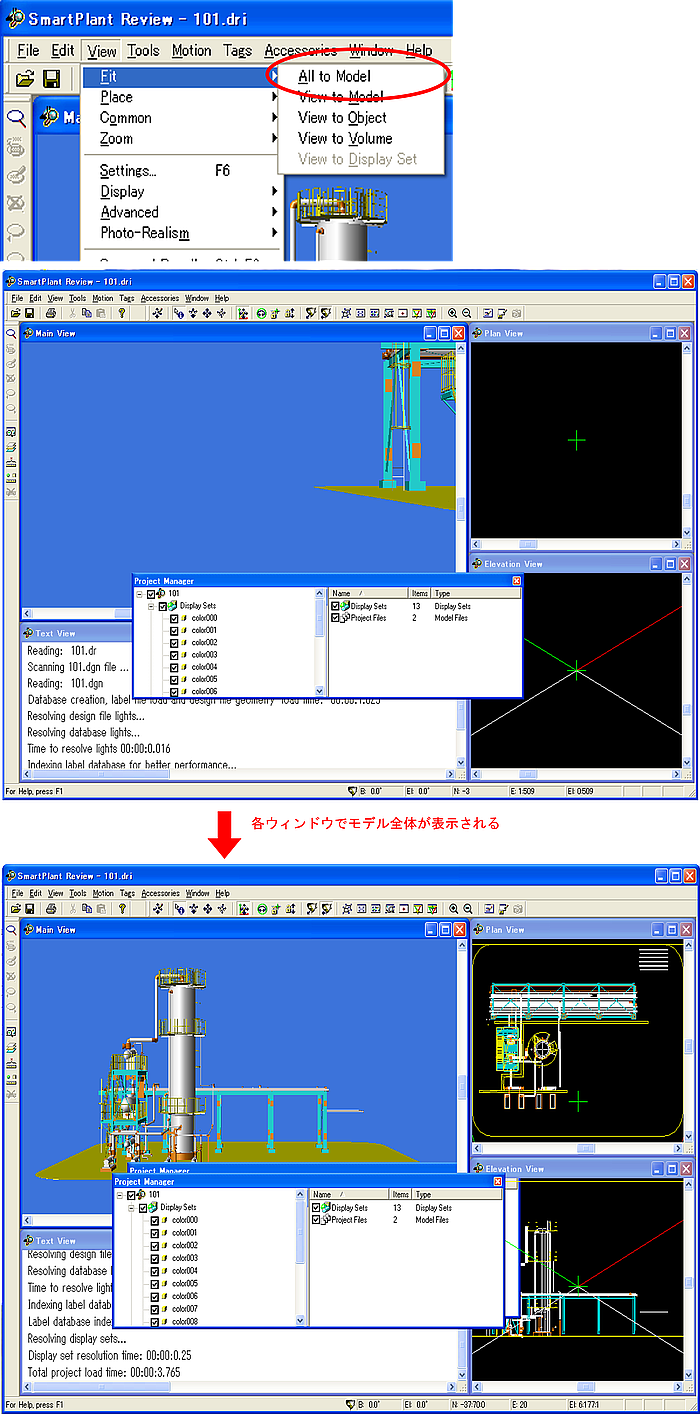Sort by Items column in middle Project Manager
Screen dimensions: 700x1414
pyautogui.click(x=420, y=593)
